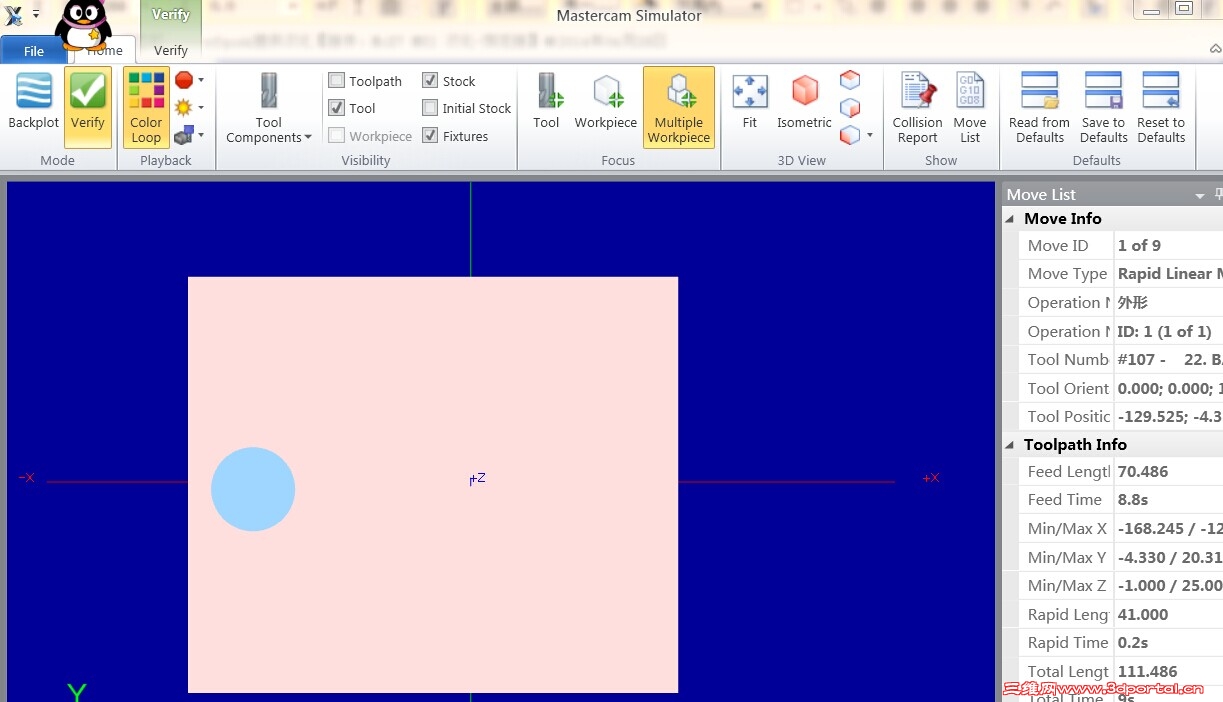The image size is (1223, 702).
Task: Open the cube view options dropdown arrow
Action: 870,135
